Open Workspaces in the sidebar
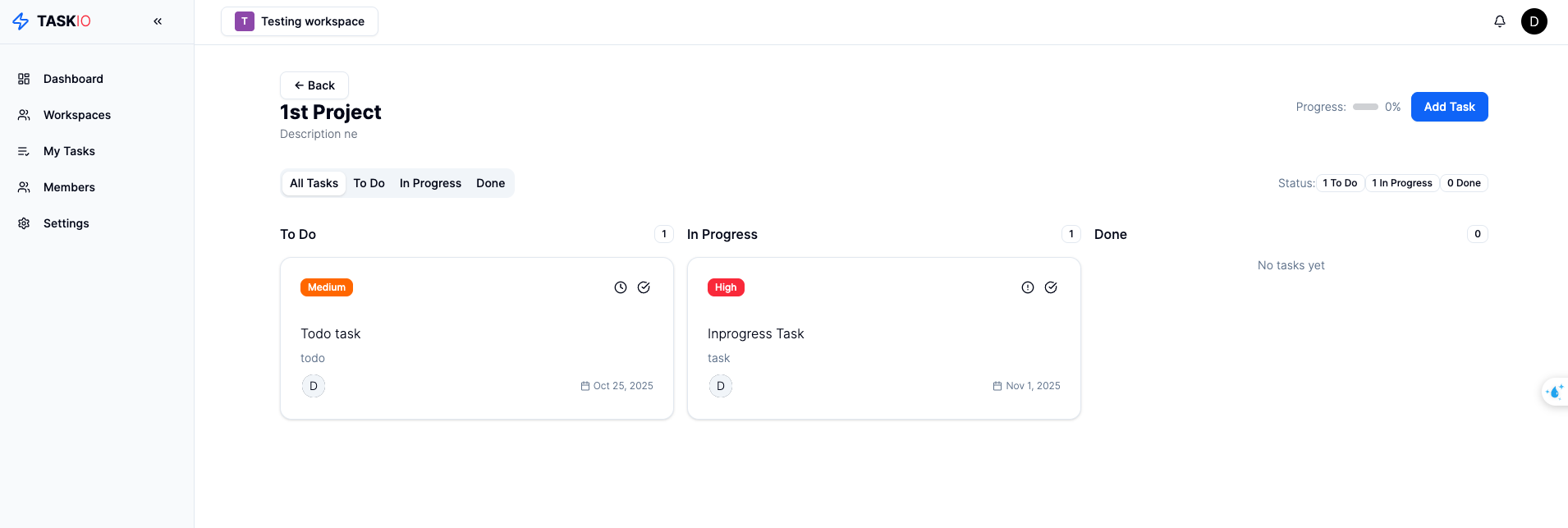1568x528 pixels. coord(97,115)
